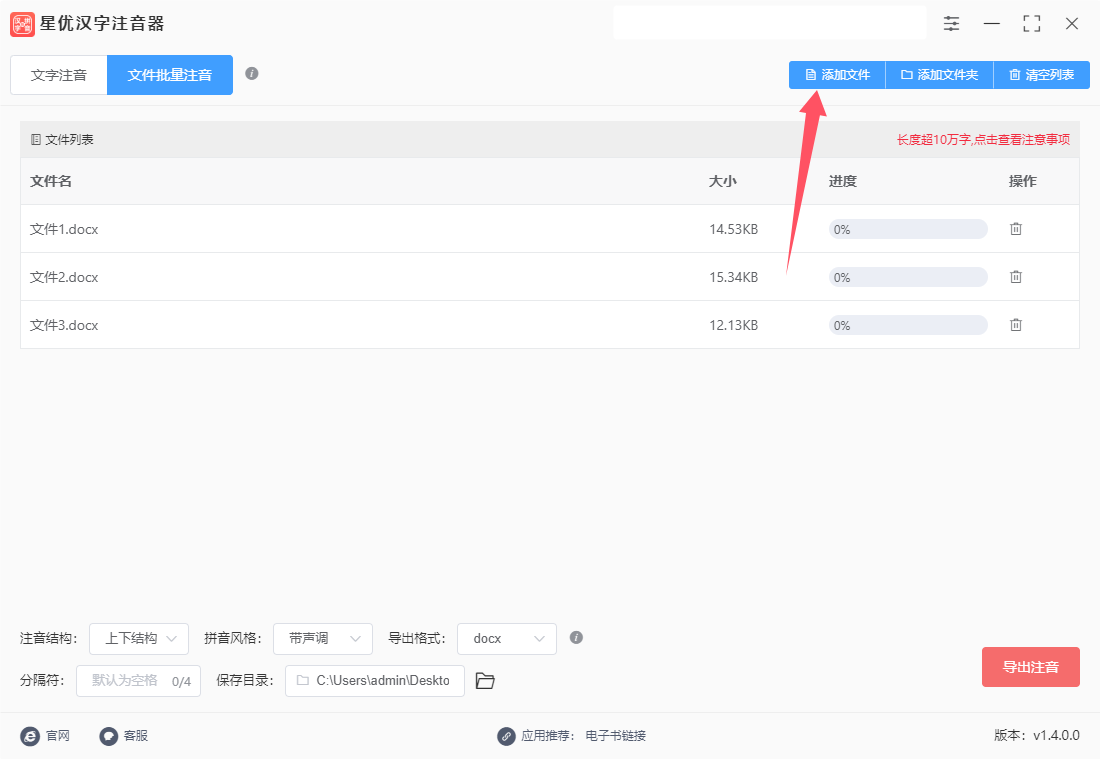This screenshot has width=1100, height=760.
Task: Expand the 注音结构 上下结构 dropdown
Action: [x=139, y=639]
